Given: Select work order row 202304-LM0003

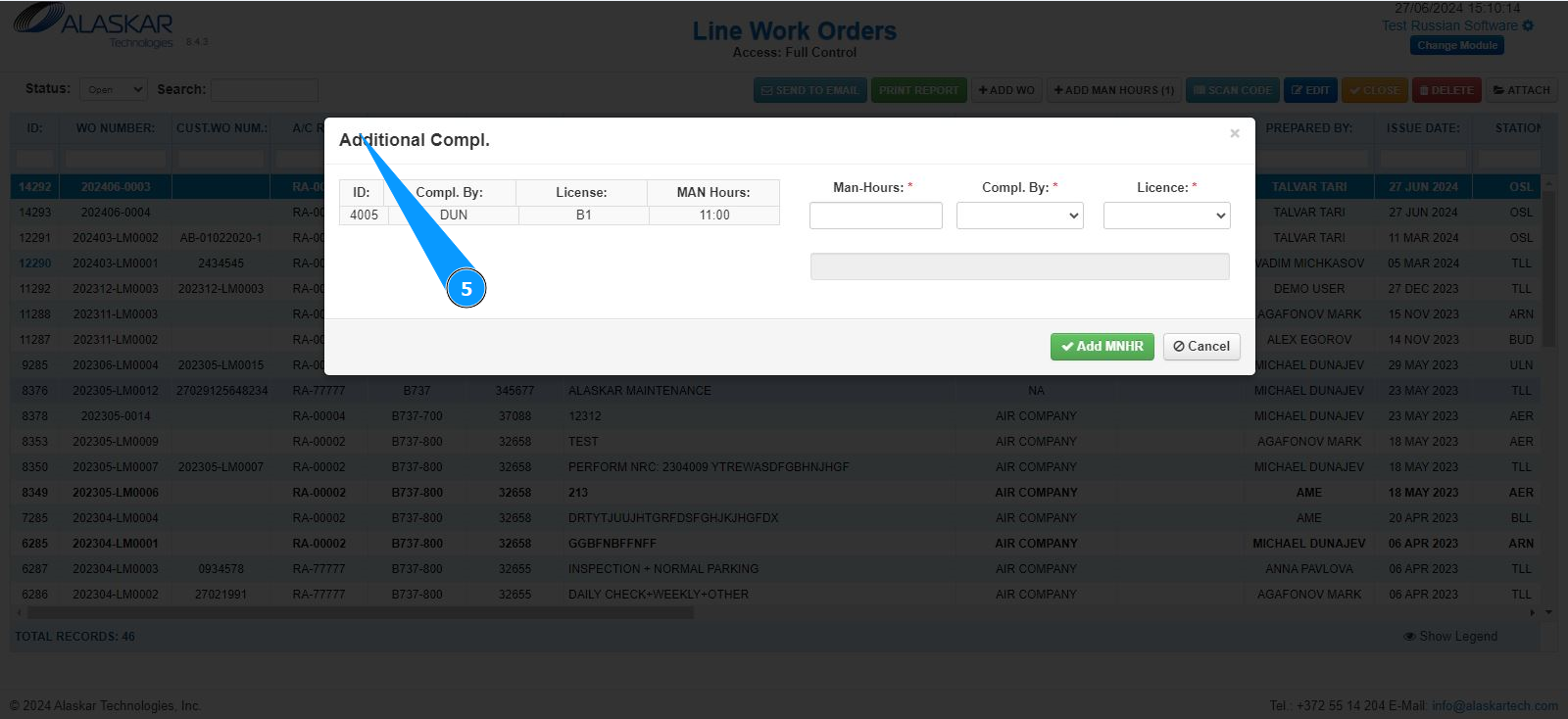Looking at the screenshot, I should click(x=776, y=569).
